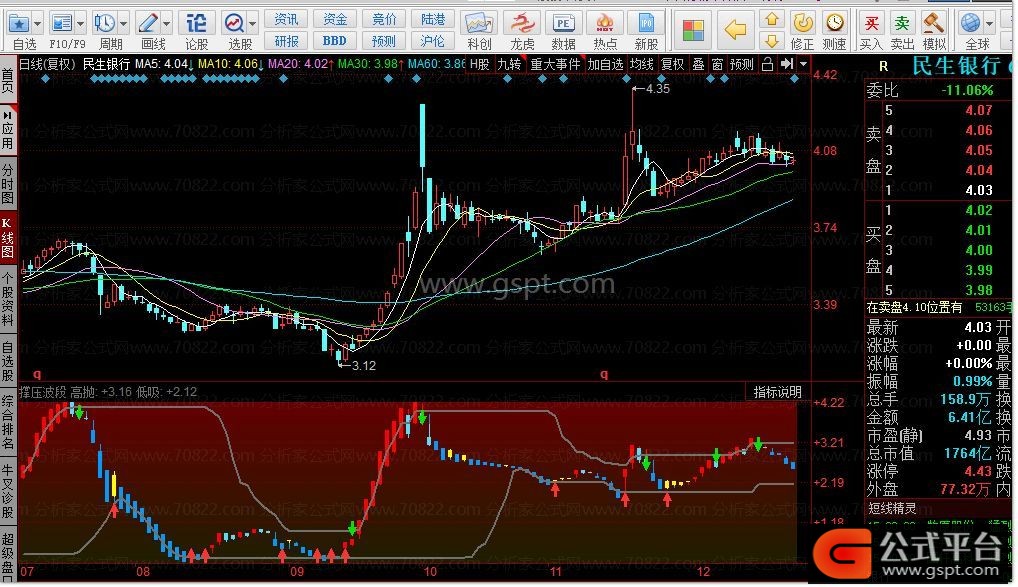Select the K线图 sidebar tab

(x=8, y=238)
